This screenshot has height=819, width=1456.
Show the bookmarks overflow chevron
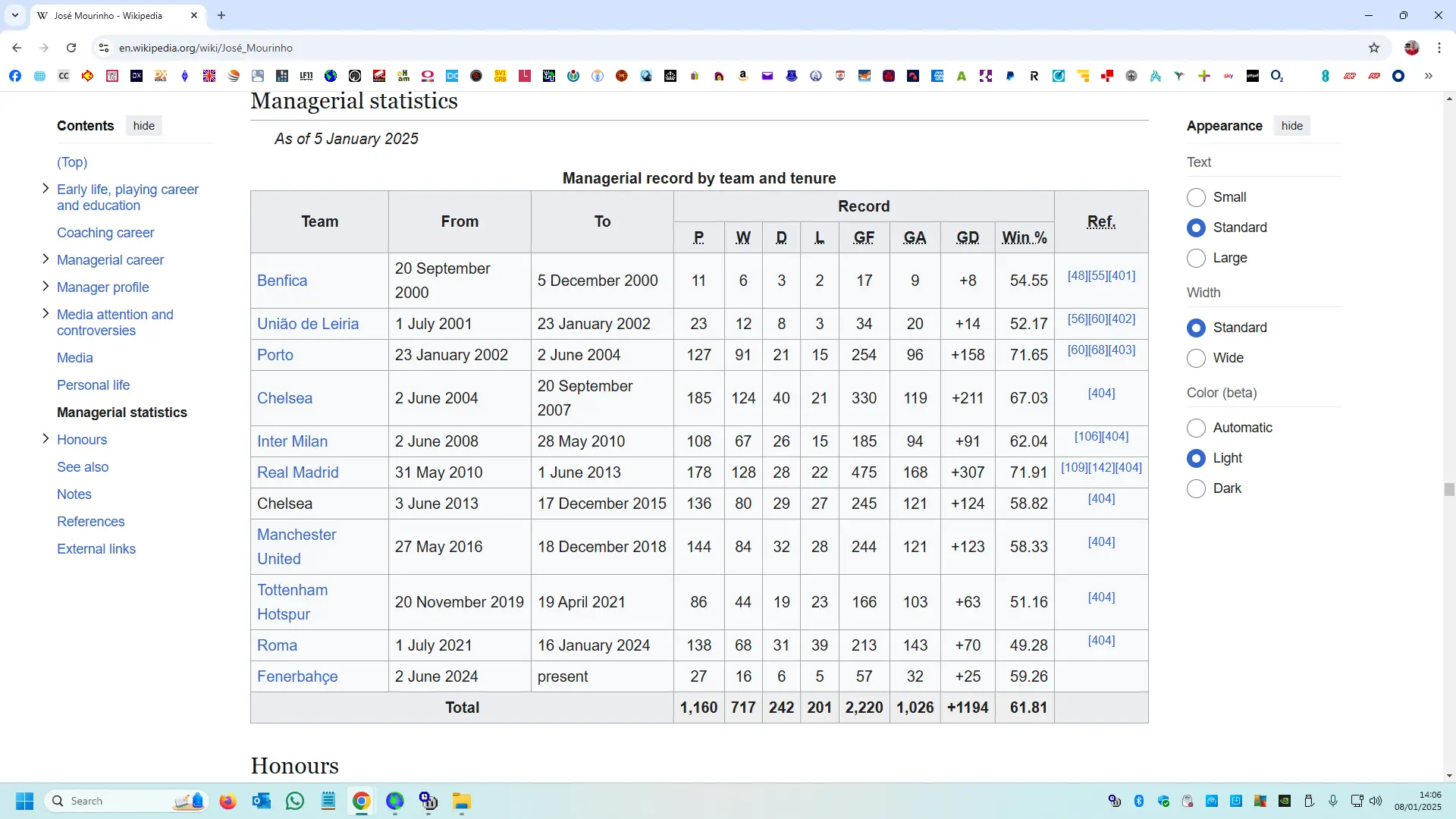click(x=1429, y=76)
